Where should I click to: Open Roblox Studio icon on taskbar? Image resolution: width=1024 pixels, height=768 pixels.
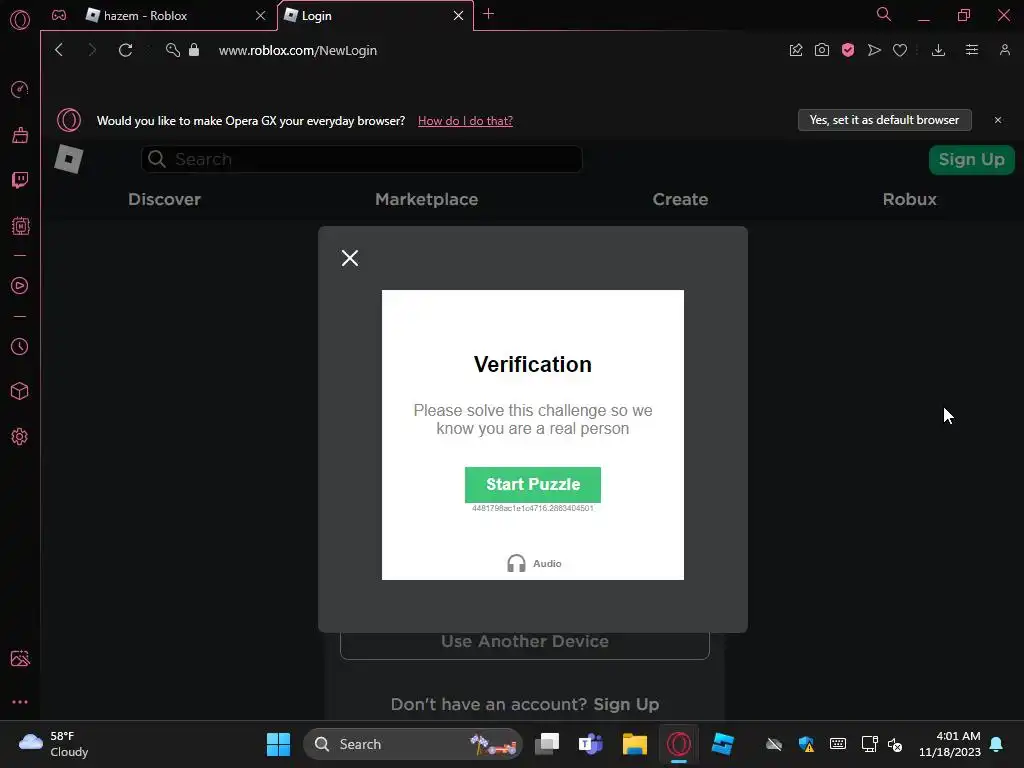click(x=723, y=744)
